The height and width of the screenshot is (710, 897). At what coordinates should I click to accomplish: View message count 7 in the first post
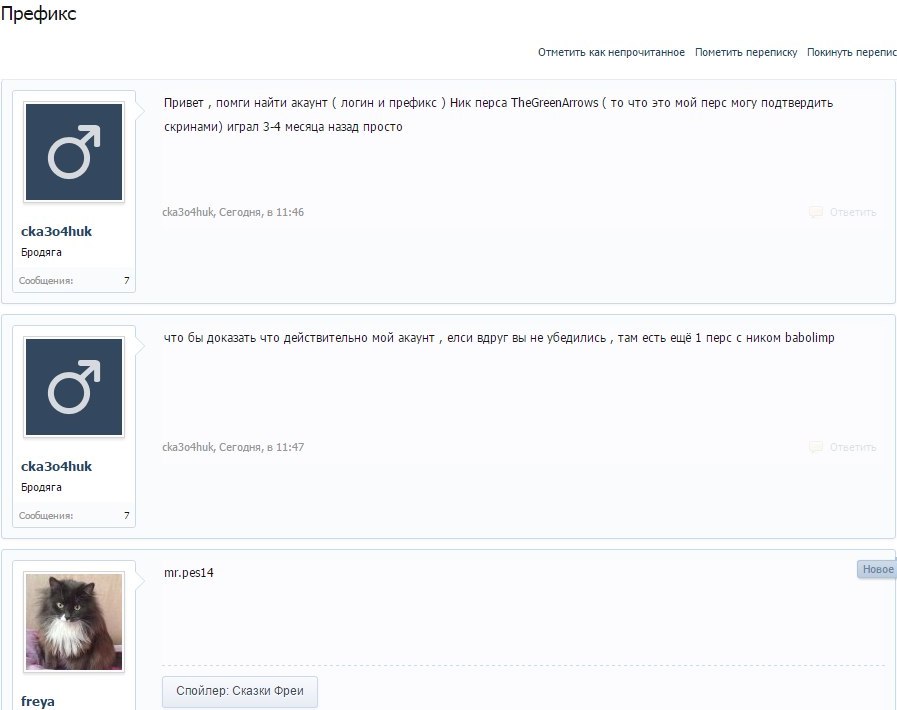pos(126,281)
